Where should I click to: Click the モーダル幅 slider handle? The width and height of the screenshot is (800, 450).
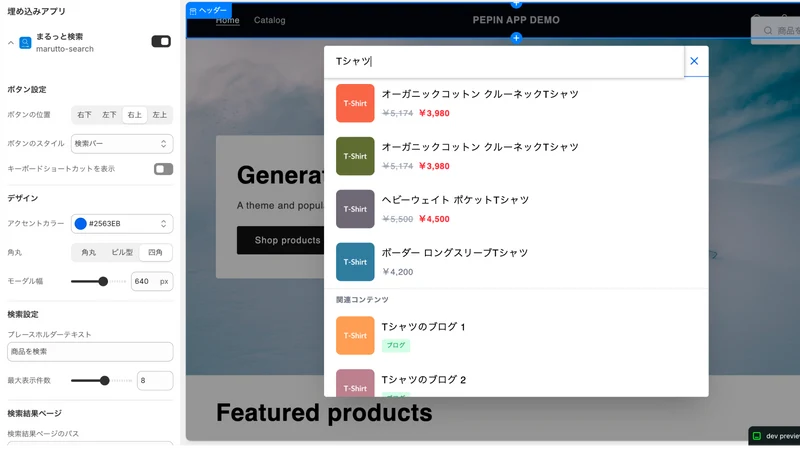click(x=103, y=281)
